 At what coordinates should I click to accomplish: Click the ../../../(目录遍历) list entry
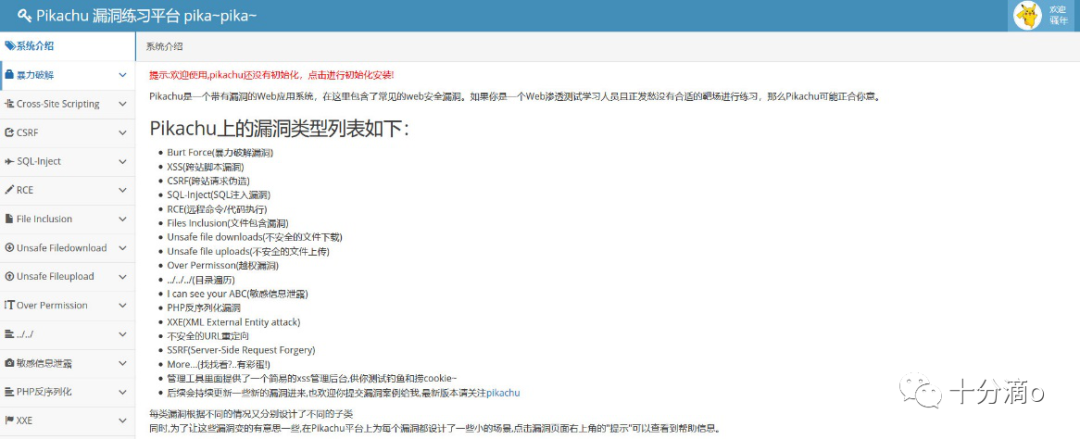201,280
